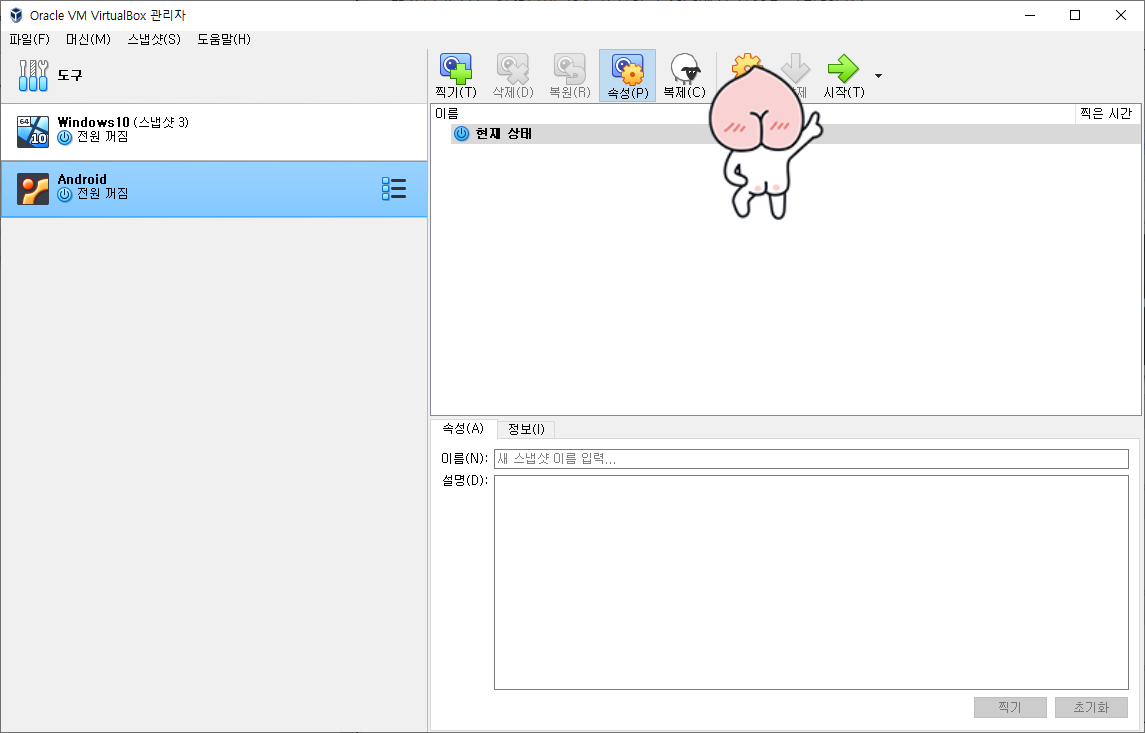Click the Restore snapshot (복원) toolbar icon
This screenshot has width=1145, height=733.
pos(570,69)
